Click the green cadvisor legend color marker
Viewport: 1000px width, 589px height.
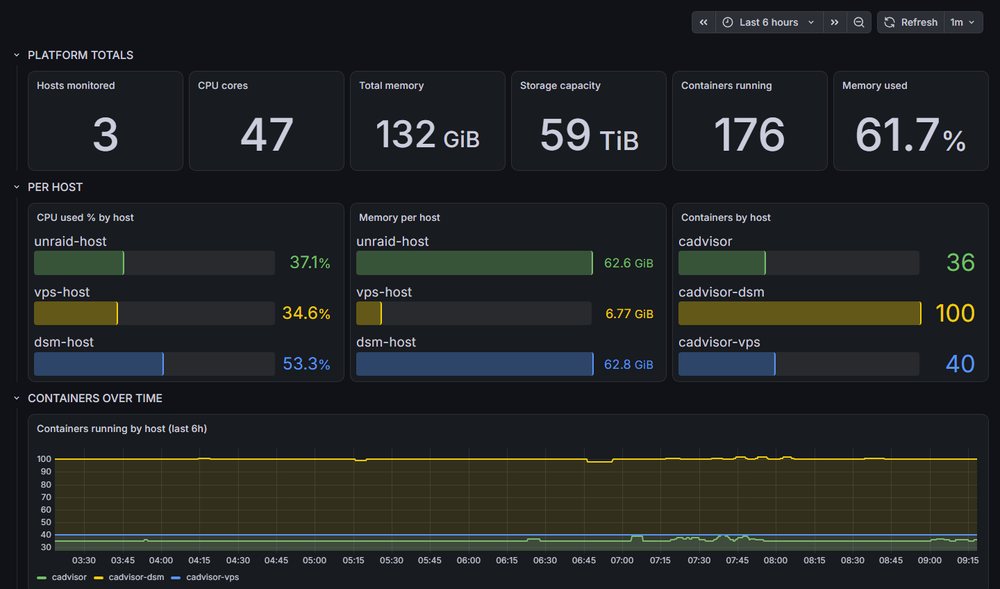[41, 578]
